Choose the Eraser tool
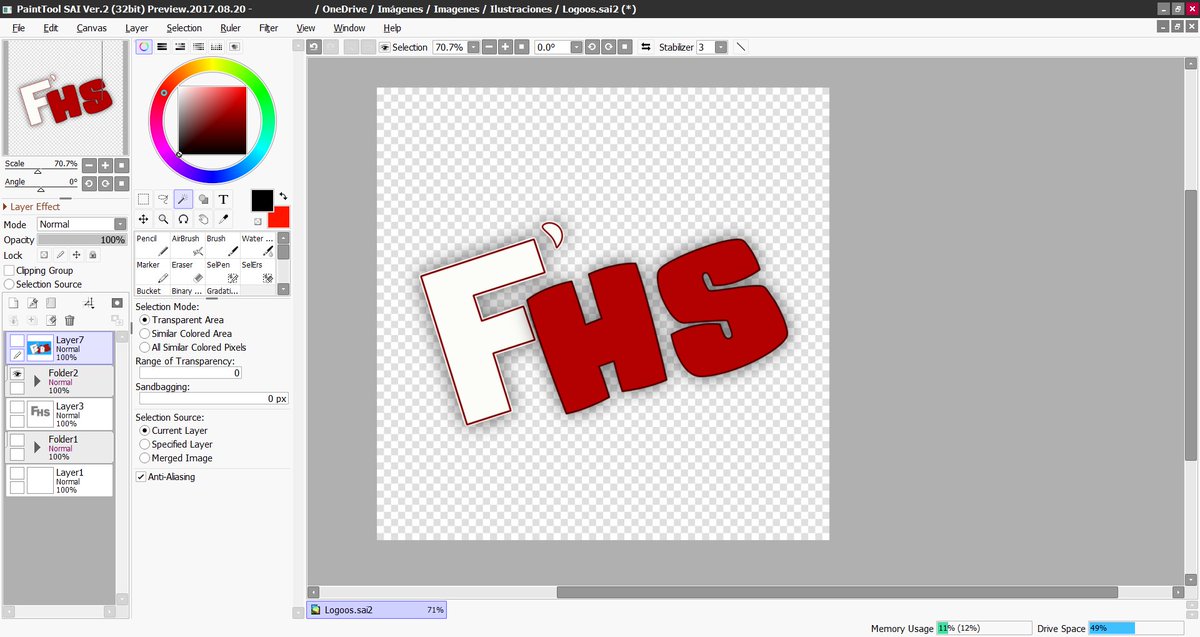1200x637 pixels. click(x=187, y=271)
